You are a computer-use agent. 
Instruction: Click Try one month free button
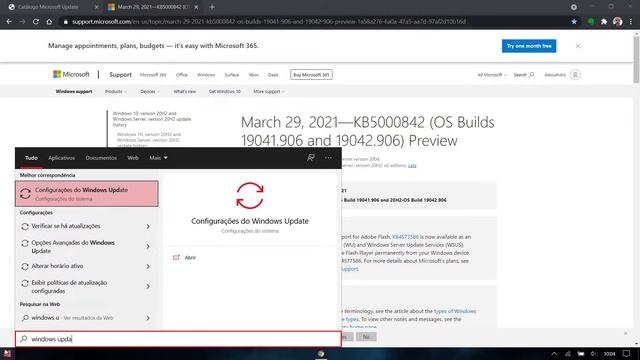pos(529,46)
